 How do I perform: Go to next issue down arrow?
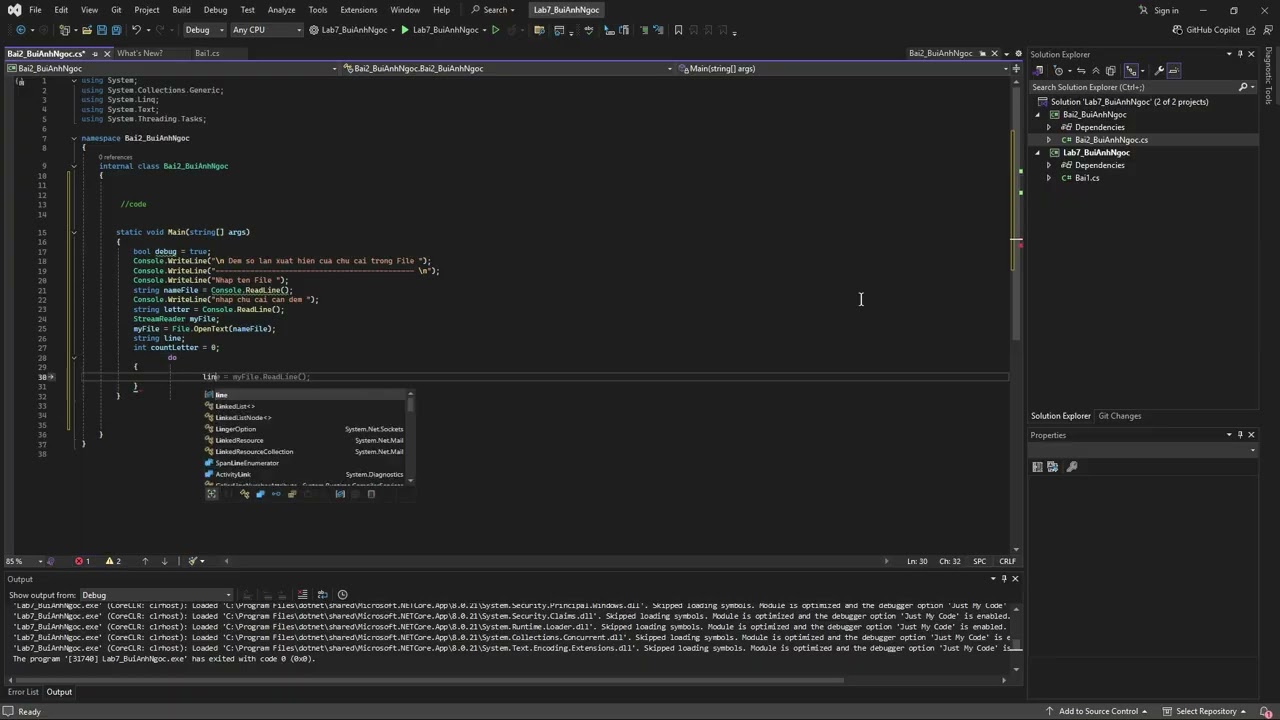point(165,561)
